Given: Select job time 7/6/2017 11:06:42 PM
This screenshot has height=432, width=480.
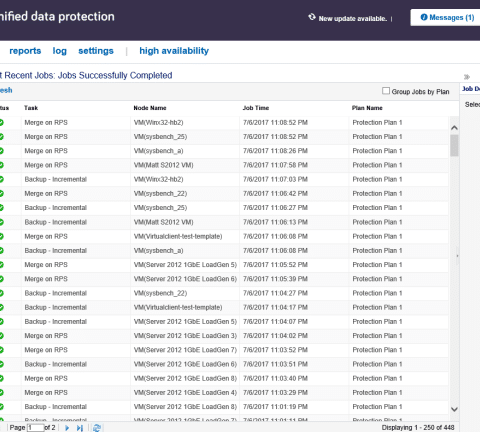Looking at the screenshot, I should [275, 194].
